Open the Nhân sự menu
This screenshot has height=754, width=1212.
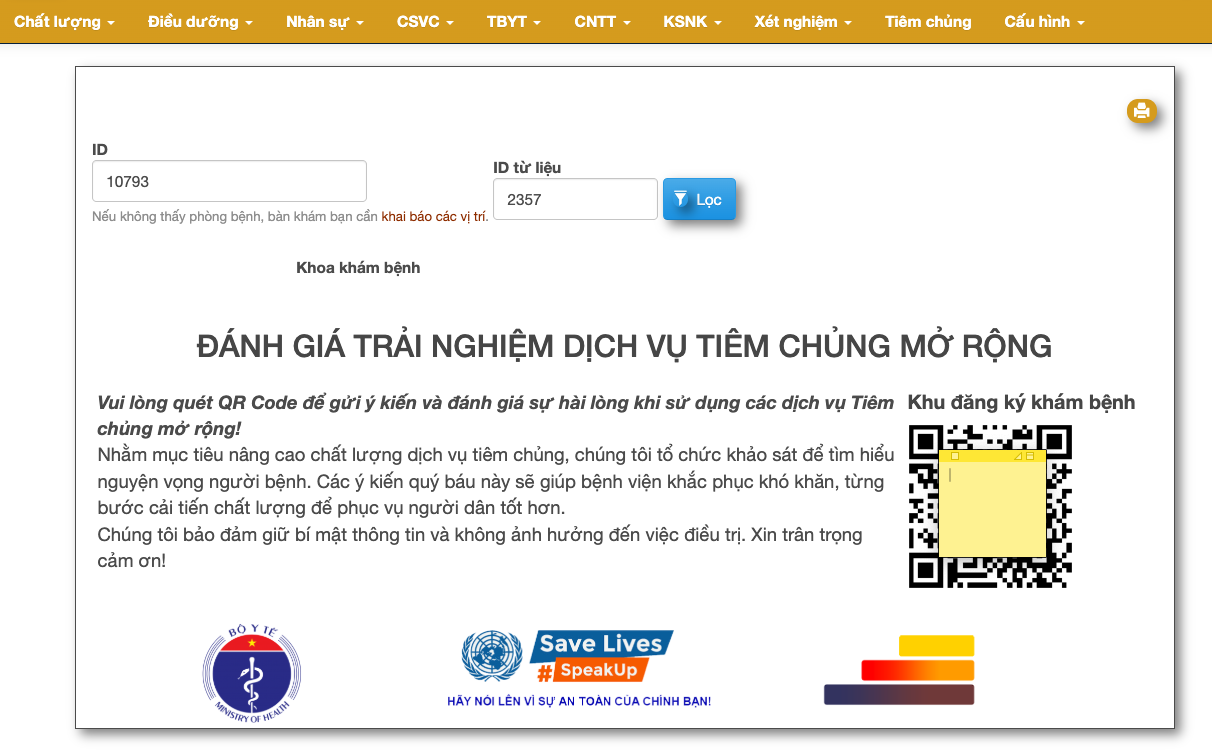[x=324, y=22]
